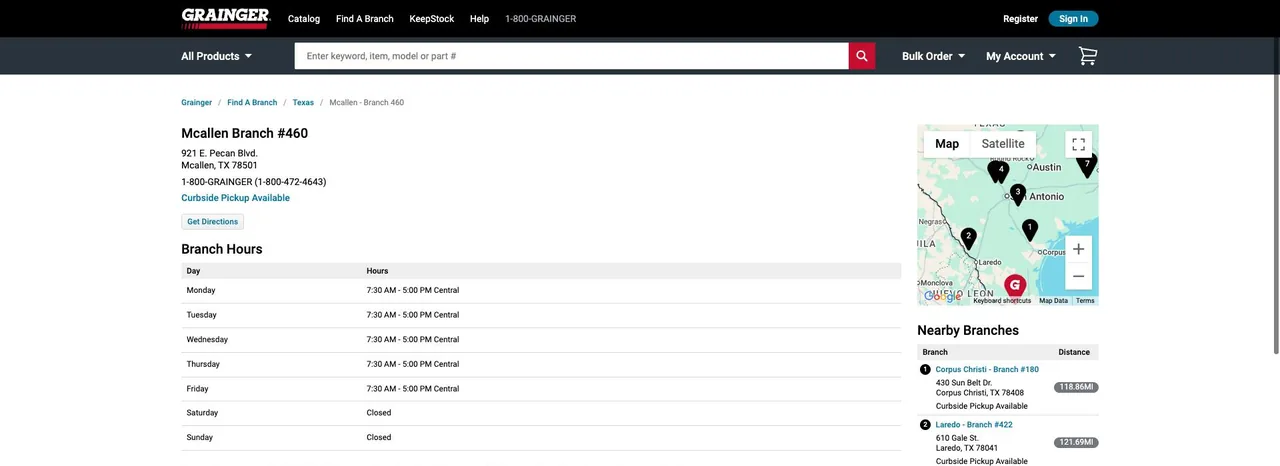The image size is (1280, 466).
Task: Click the 921 E. Pecan Blvd. address
Action: point(219,153)
